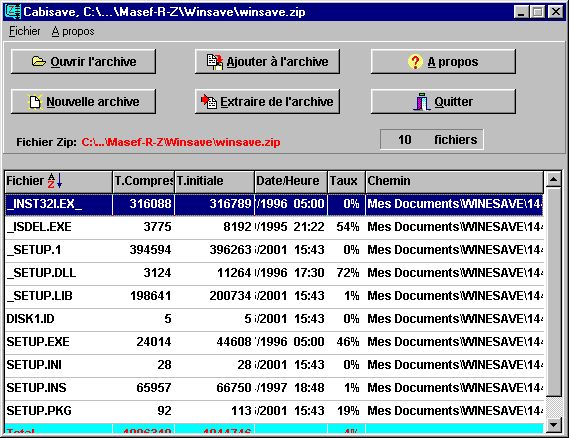
Task: Click date 1997 18:48 of SETUP.INS
Action: click(290, 388)
